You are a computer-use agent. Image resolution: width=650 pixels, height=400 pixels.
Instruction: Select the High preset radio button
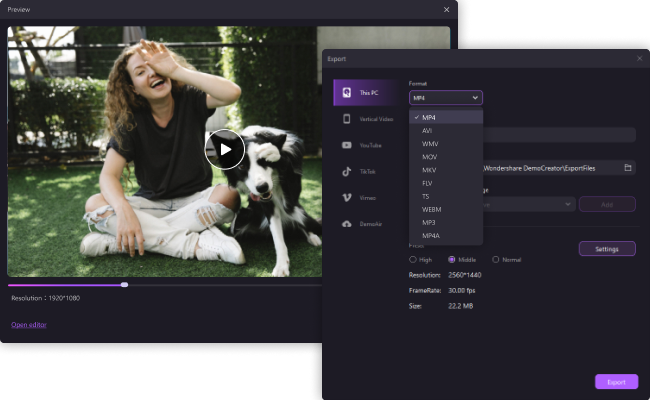tap(412, 259)
